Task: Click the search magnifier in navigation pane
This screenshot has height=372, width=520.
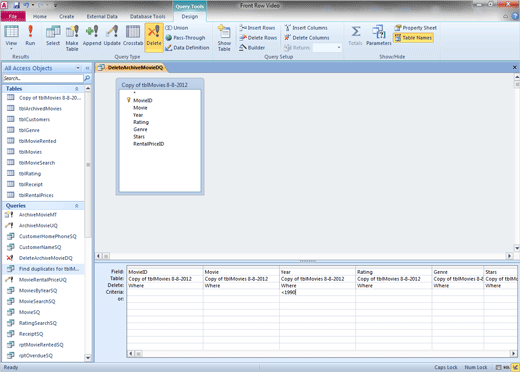Action: pos(87,78)
